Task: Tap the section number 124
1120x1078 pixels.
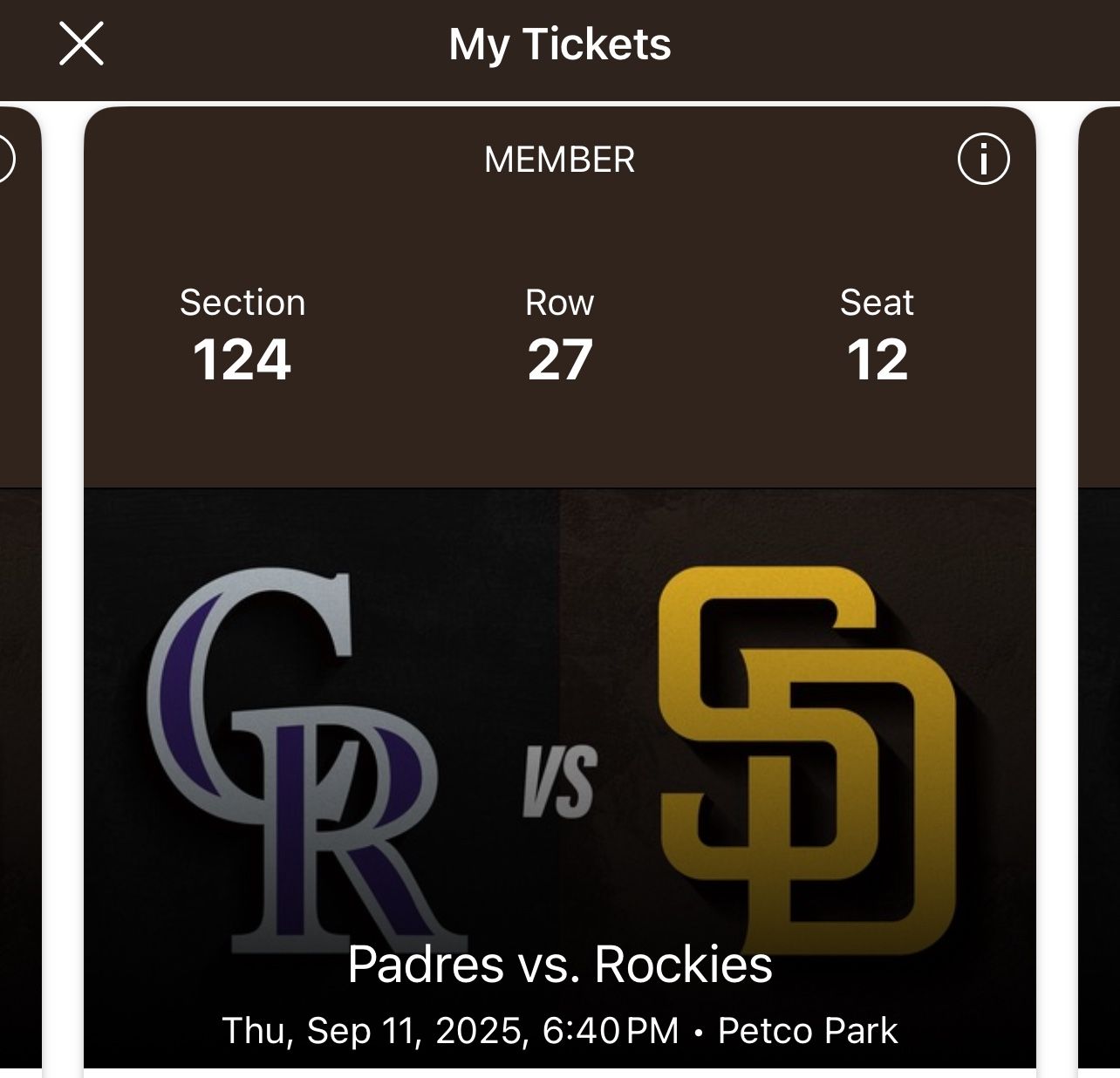Action: 242,359
